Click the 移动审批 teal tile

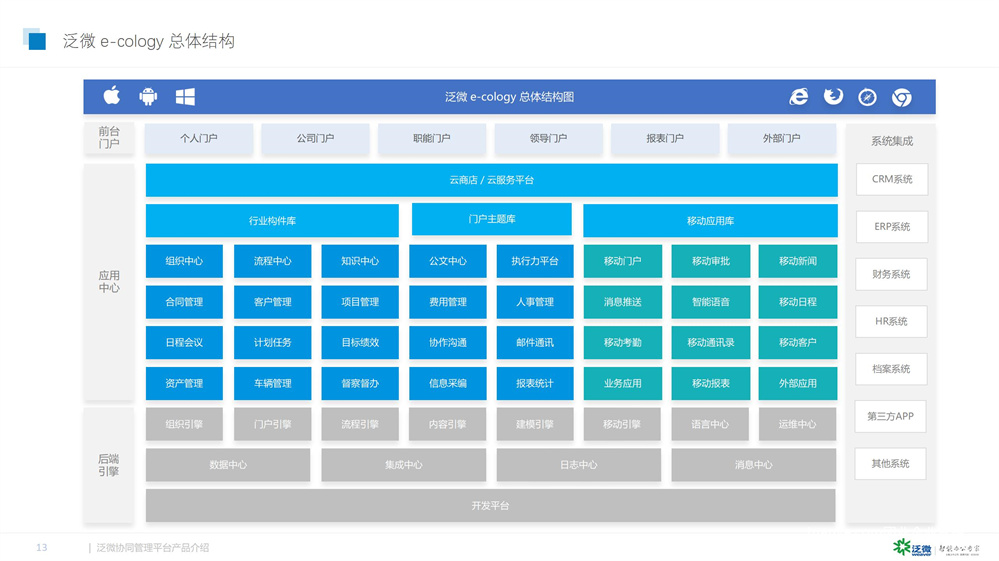point(711,261)
